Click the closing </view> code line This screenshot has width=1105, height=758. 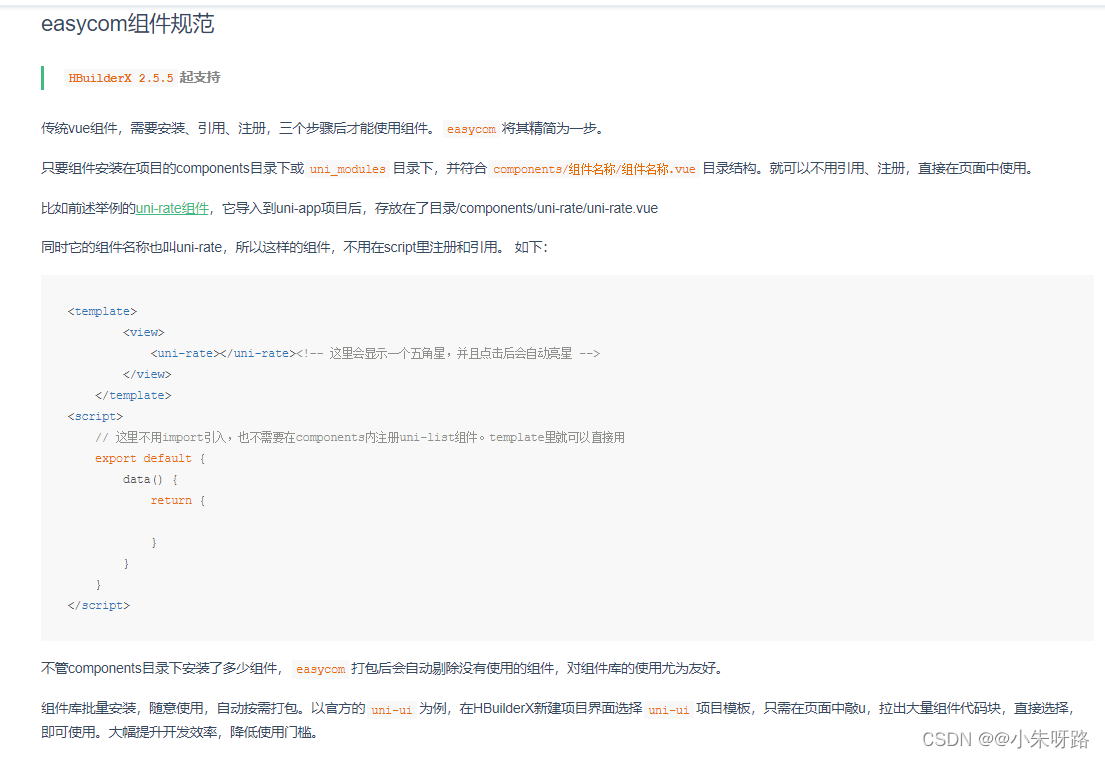147,374
